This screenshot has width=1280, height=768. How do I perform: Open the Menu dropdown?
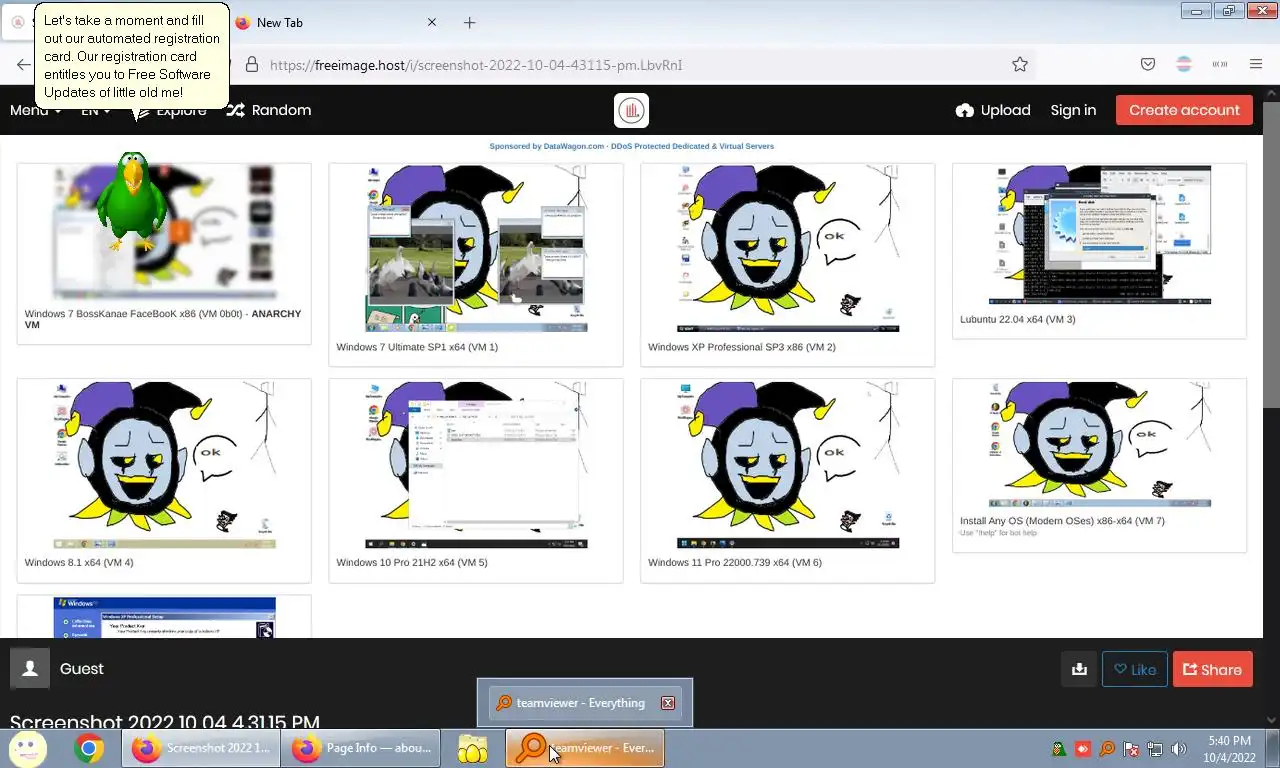pos(36,110)
